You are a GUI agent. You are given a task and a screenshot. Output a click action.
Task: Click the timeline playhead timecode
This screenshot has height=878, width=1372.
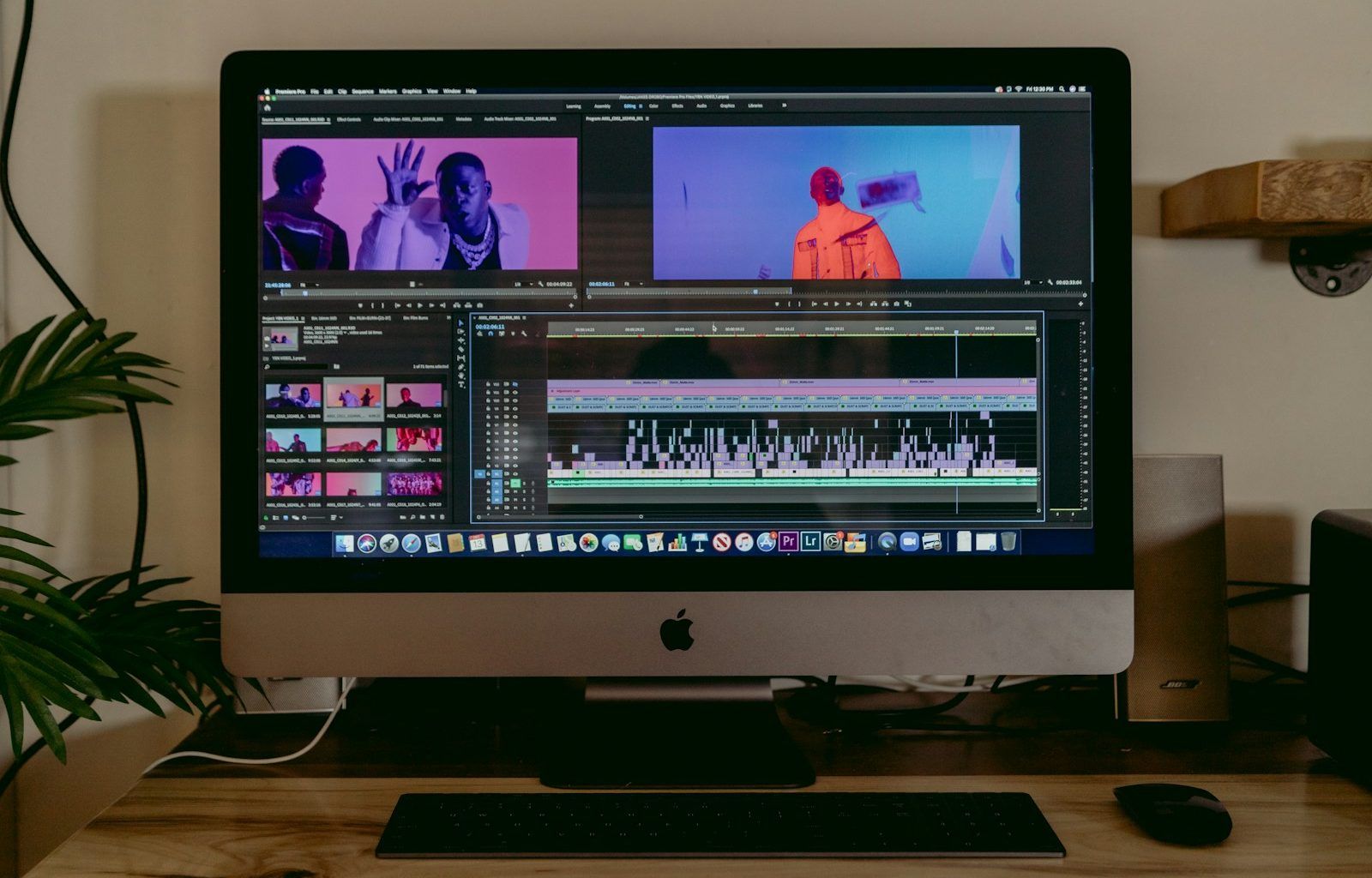coord(490,327)
